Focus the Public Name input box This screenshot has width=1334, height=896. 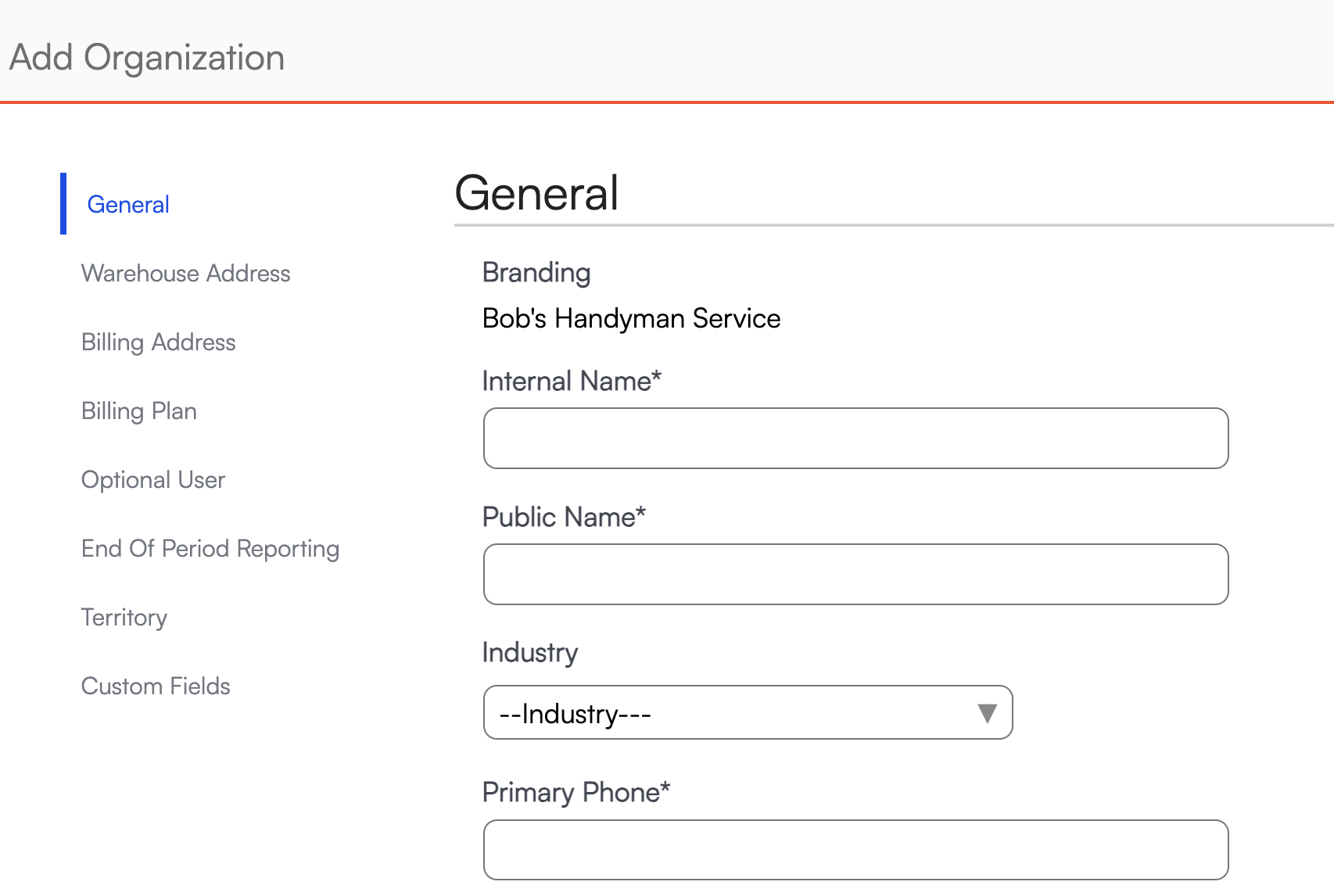[855, 574]
